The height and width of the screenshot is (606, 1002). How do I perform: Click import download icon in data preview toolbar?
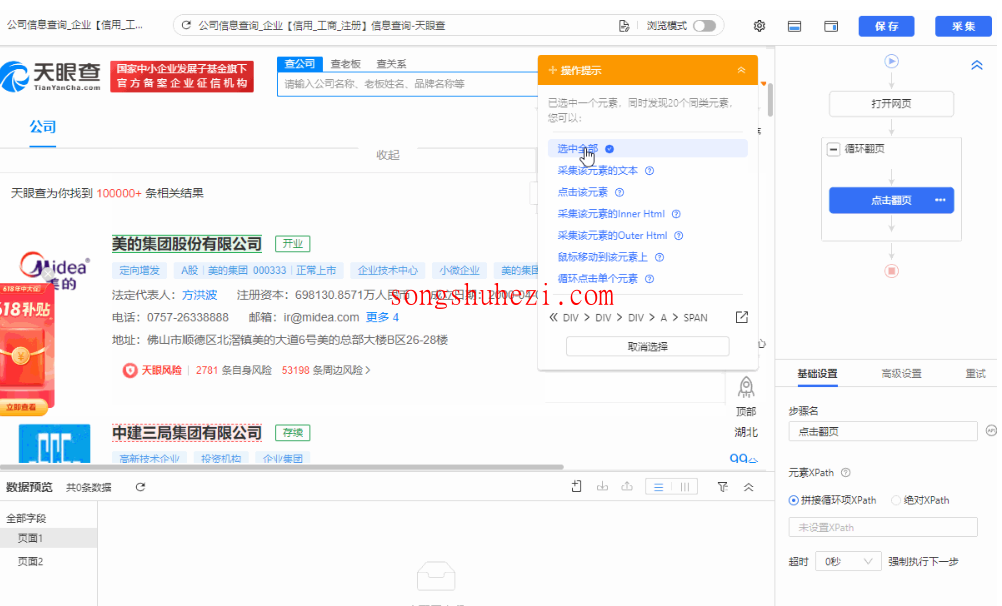(x=602, y=486)
